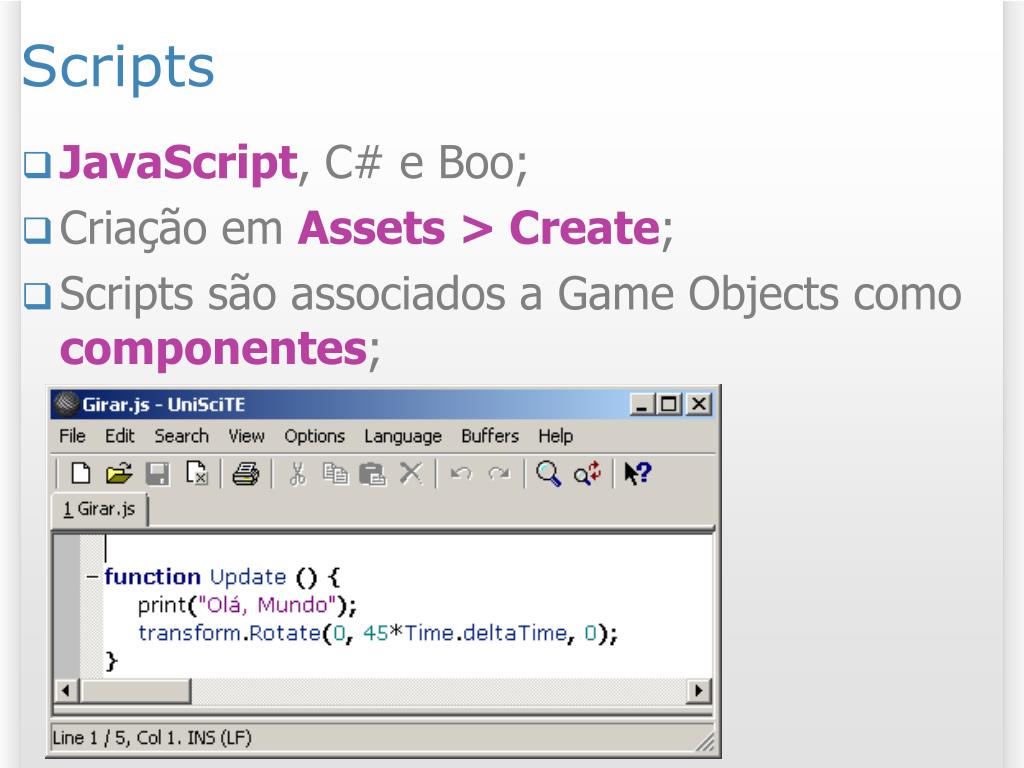The width and height of the screenshot is (1024, 768).
Task: Click the number 45 in the code
Action: coord(376,633)
